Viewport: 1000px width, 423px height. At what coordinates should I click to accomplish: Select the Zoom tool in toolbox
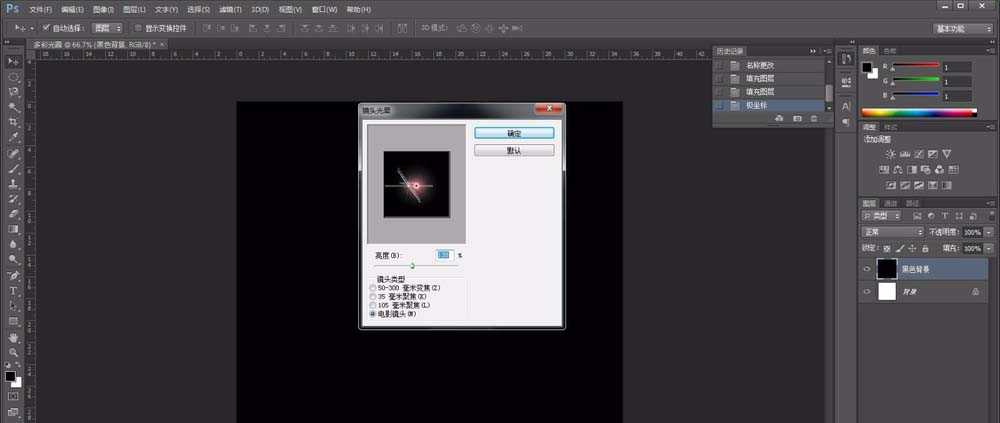pyautogui.click(x=14, y=352)
